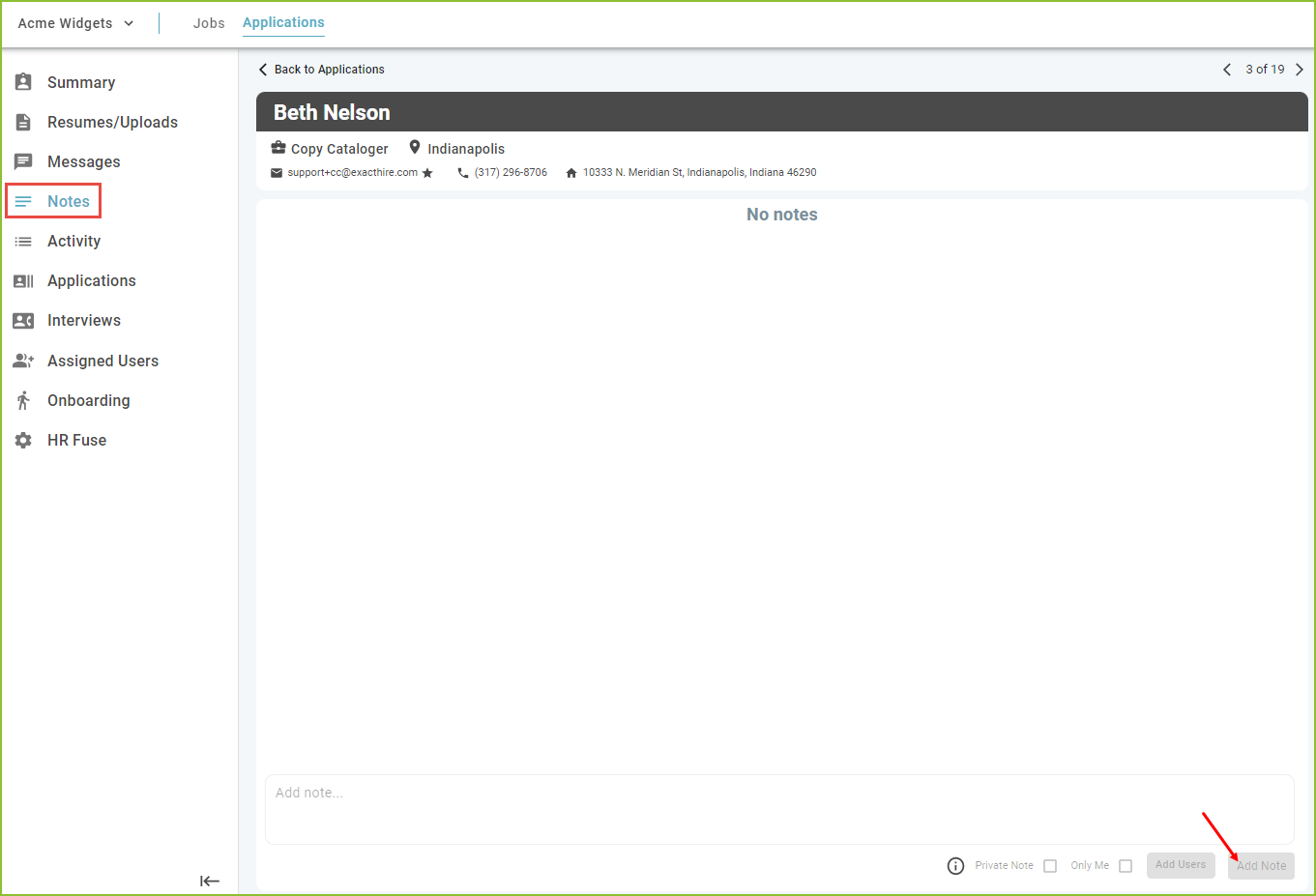Viewport: 1316px width, 896px height.
Task: Open the Acme Widgets company dropdown
Action: click(x=76, y=23)
